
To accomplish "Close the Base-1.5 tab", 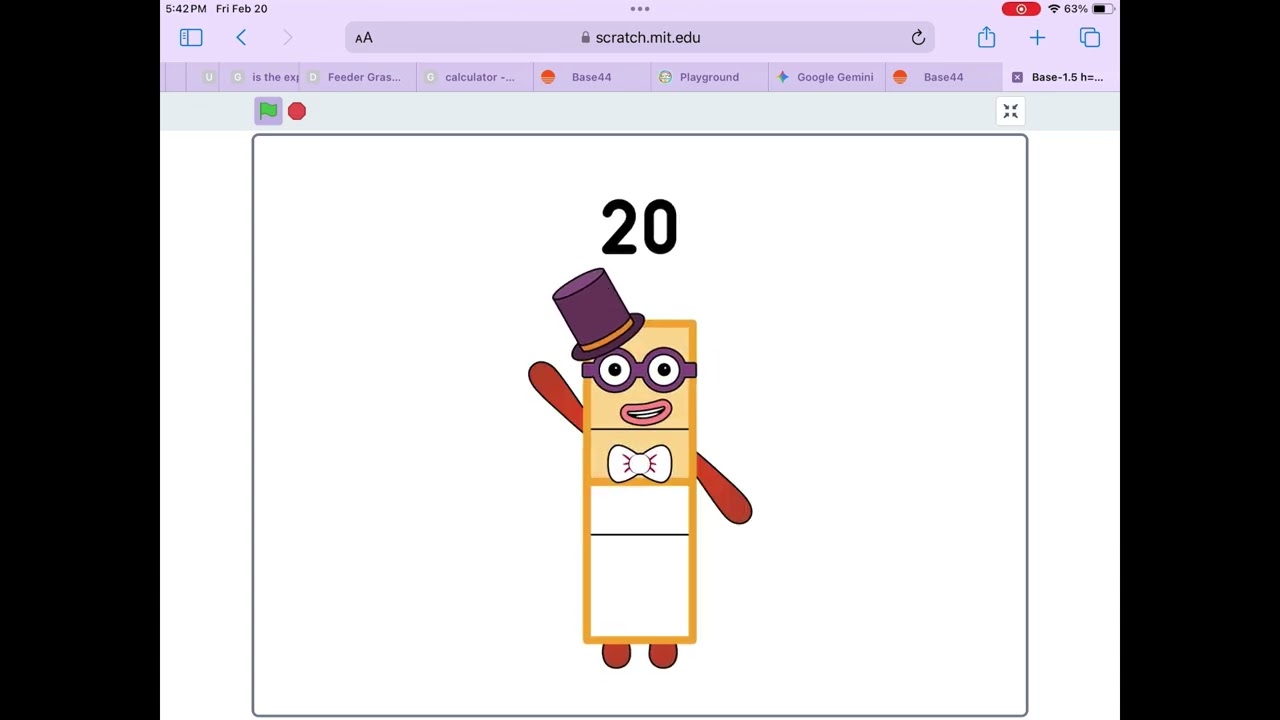I will [1017, 77].
